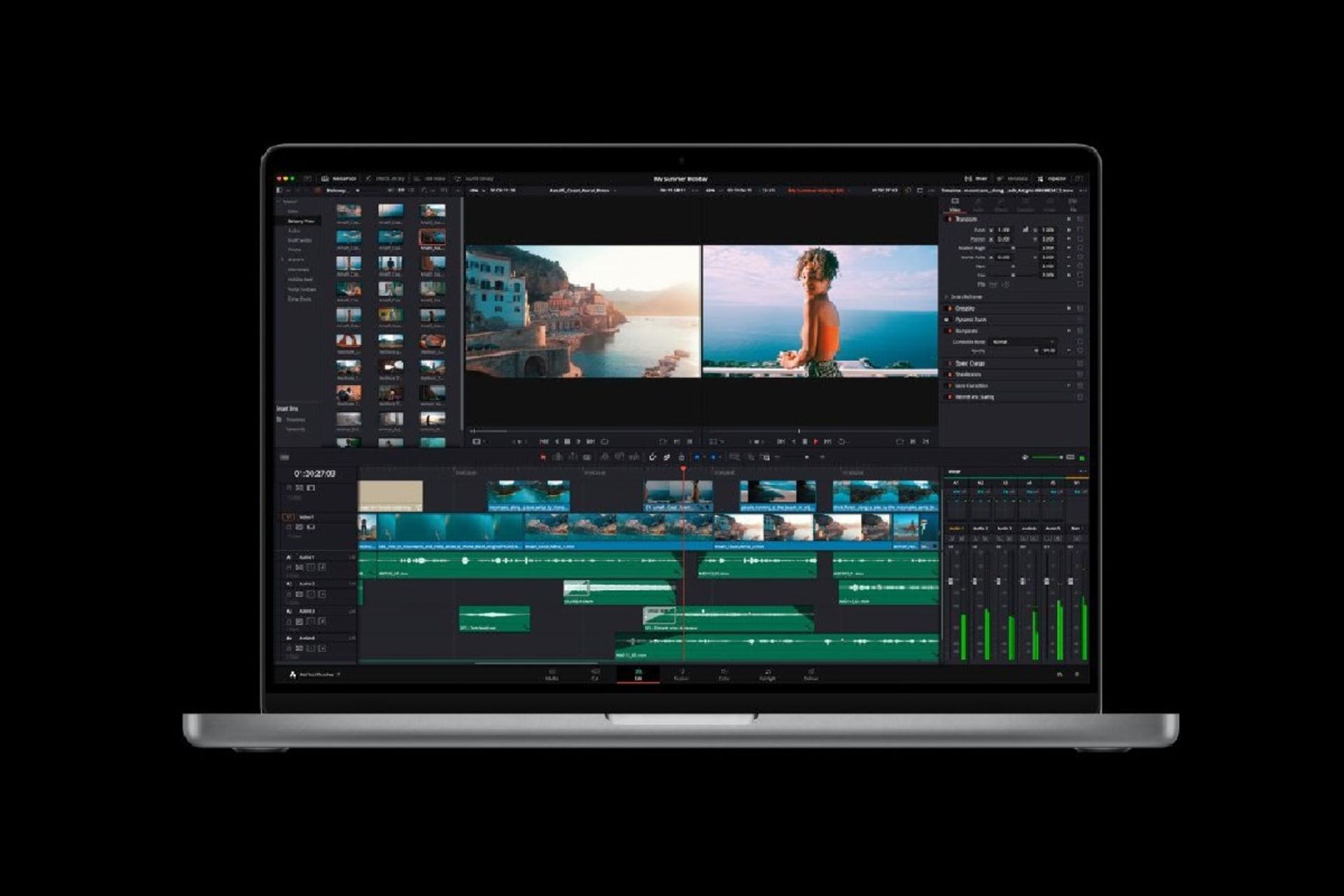Toggle the Position Lock padlock icon
Viewport: 1344px width, 896px height.
click(x=681, y=457)
